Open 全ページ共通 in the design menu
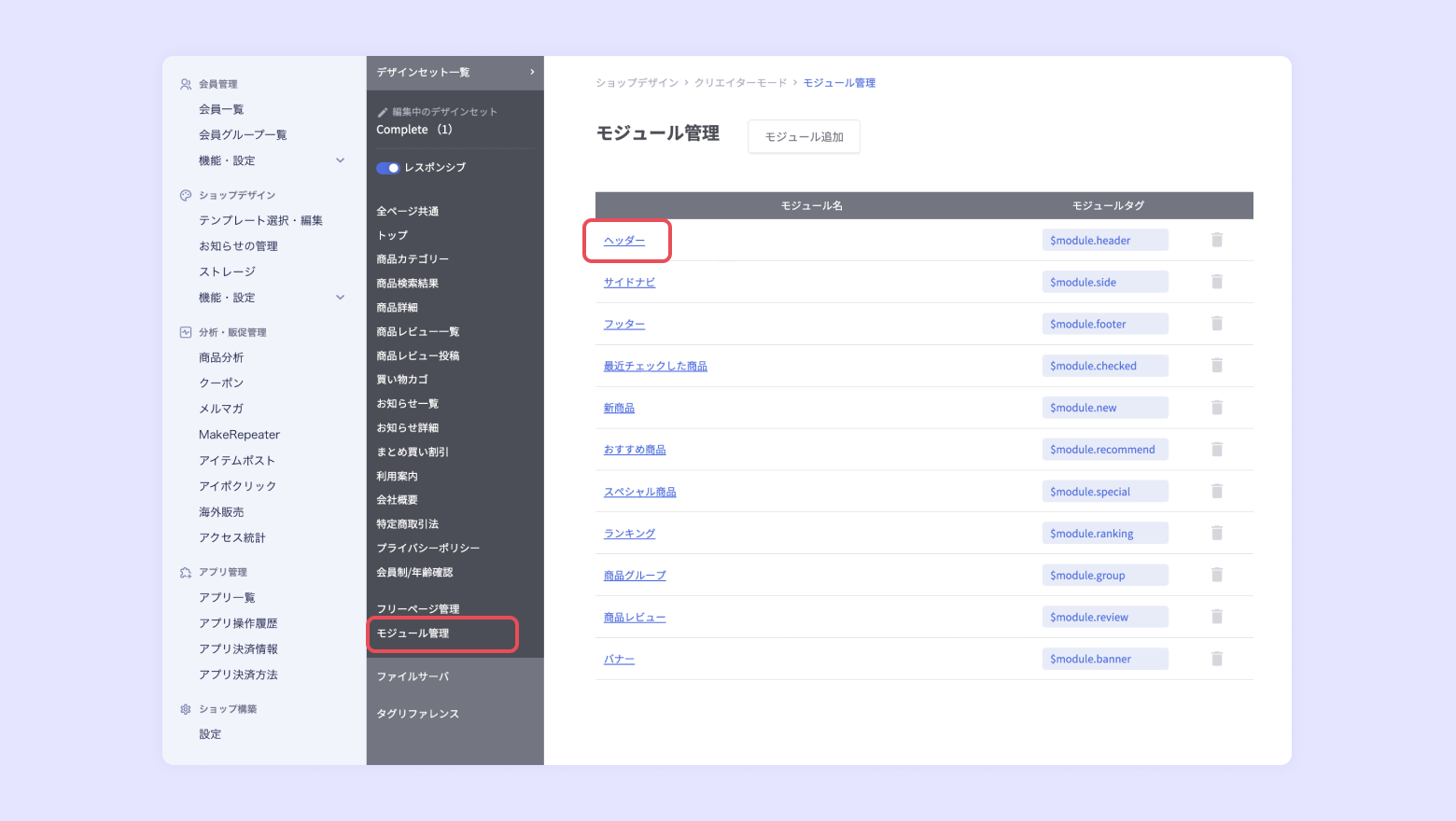1456x821 pixels. pyautogui.click(x=408, y=211)
